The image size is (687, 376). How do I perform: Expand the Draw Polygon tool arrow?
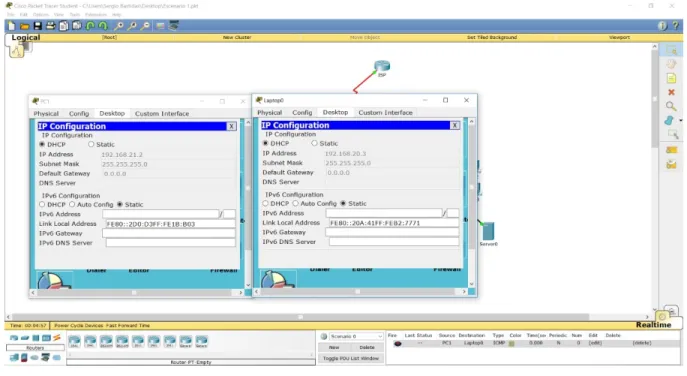[x=680, y=121]
